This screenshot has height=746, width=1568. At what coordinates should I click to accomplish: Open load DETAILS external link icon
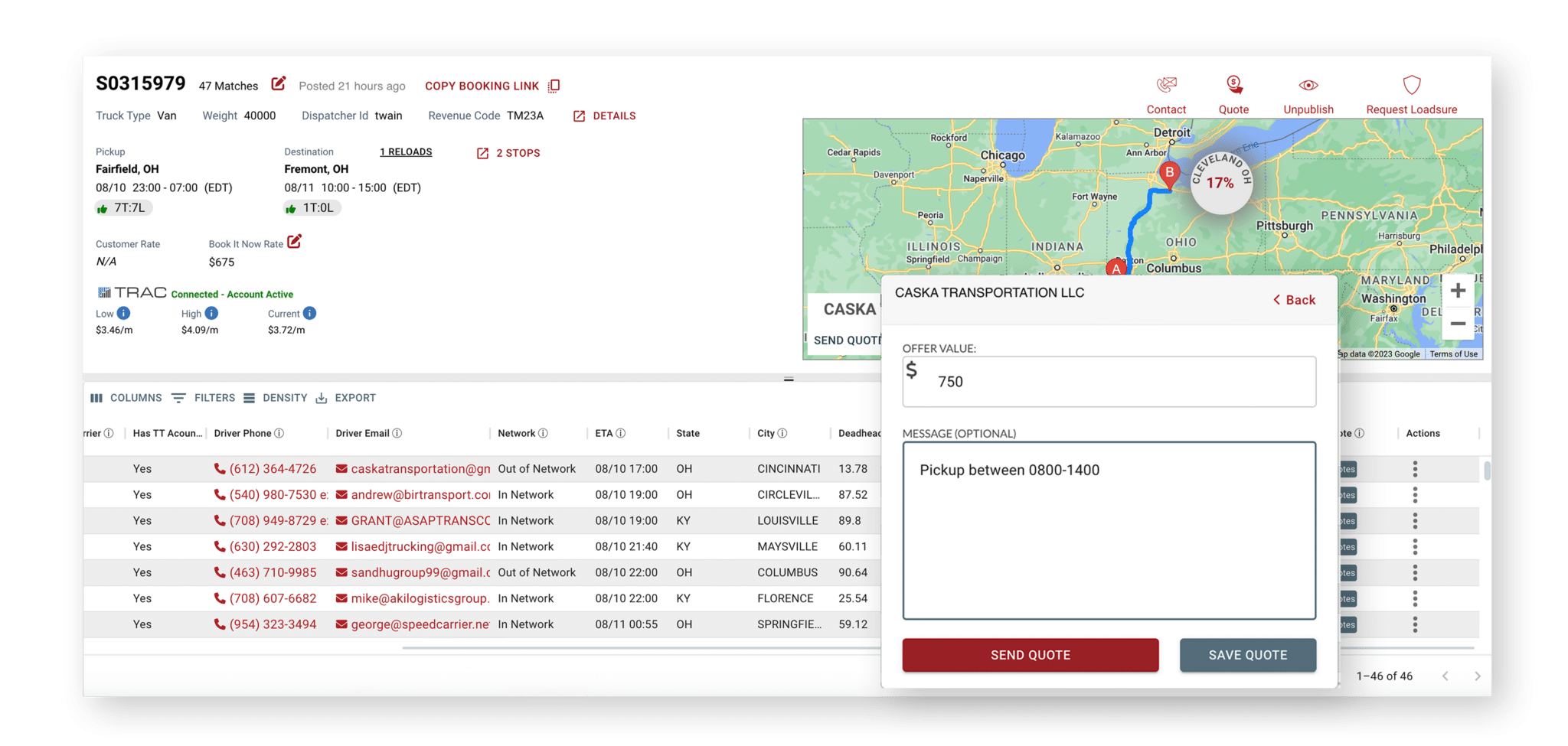coord(580,116)
